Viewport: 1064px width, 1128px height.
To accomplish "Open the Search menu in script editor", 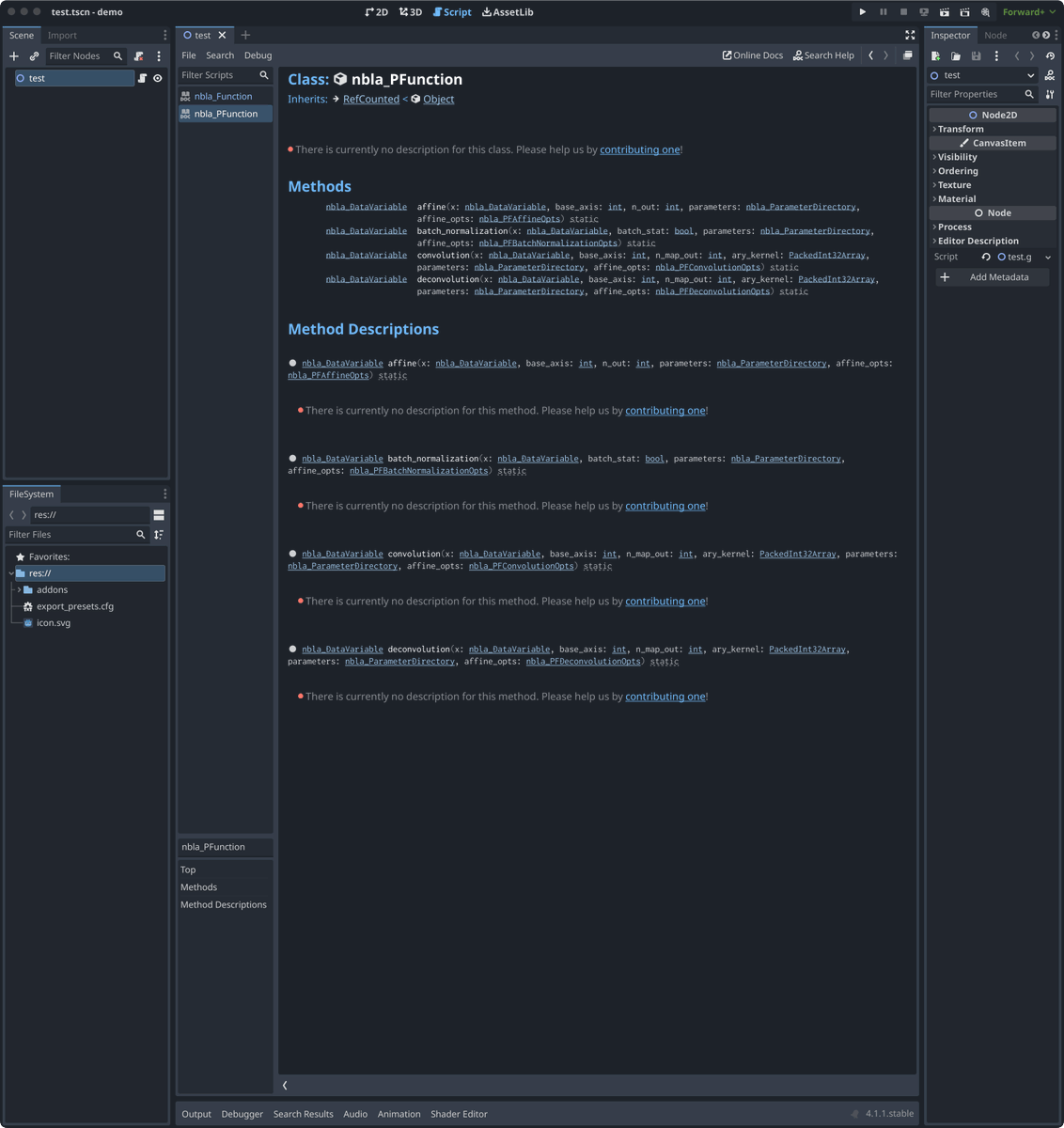I will 220,55.
